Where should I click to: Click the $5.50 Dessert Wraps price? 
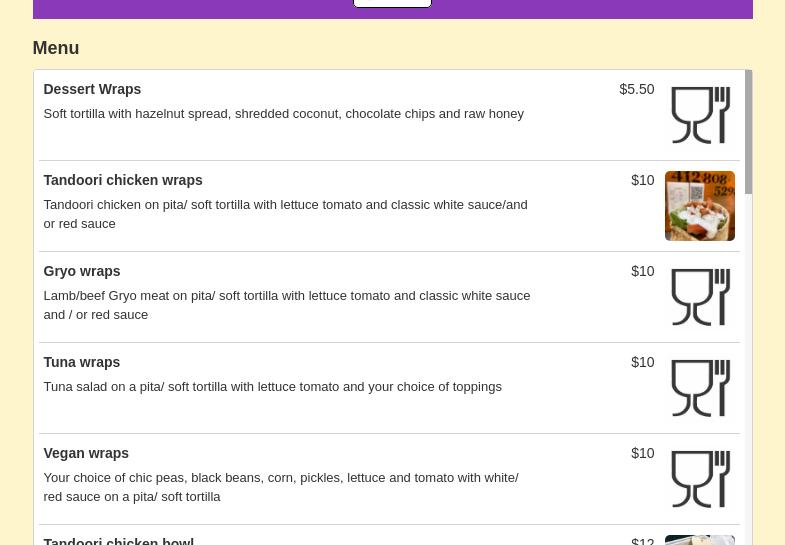point(636,89)
